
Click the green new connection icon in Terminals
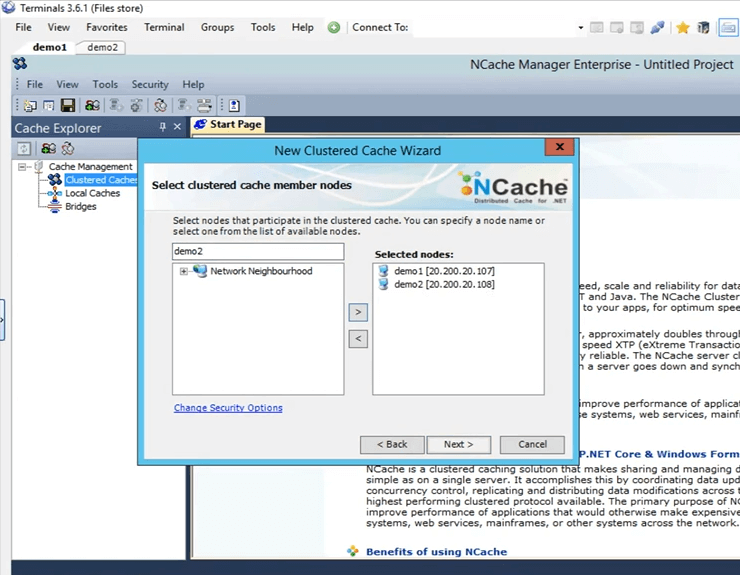334,27
